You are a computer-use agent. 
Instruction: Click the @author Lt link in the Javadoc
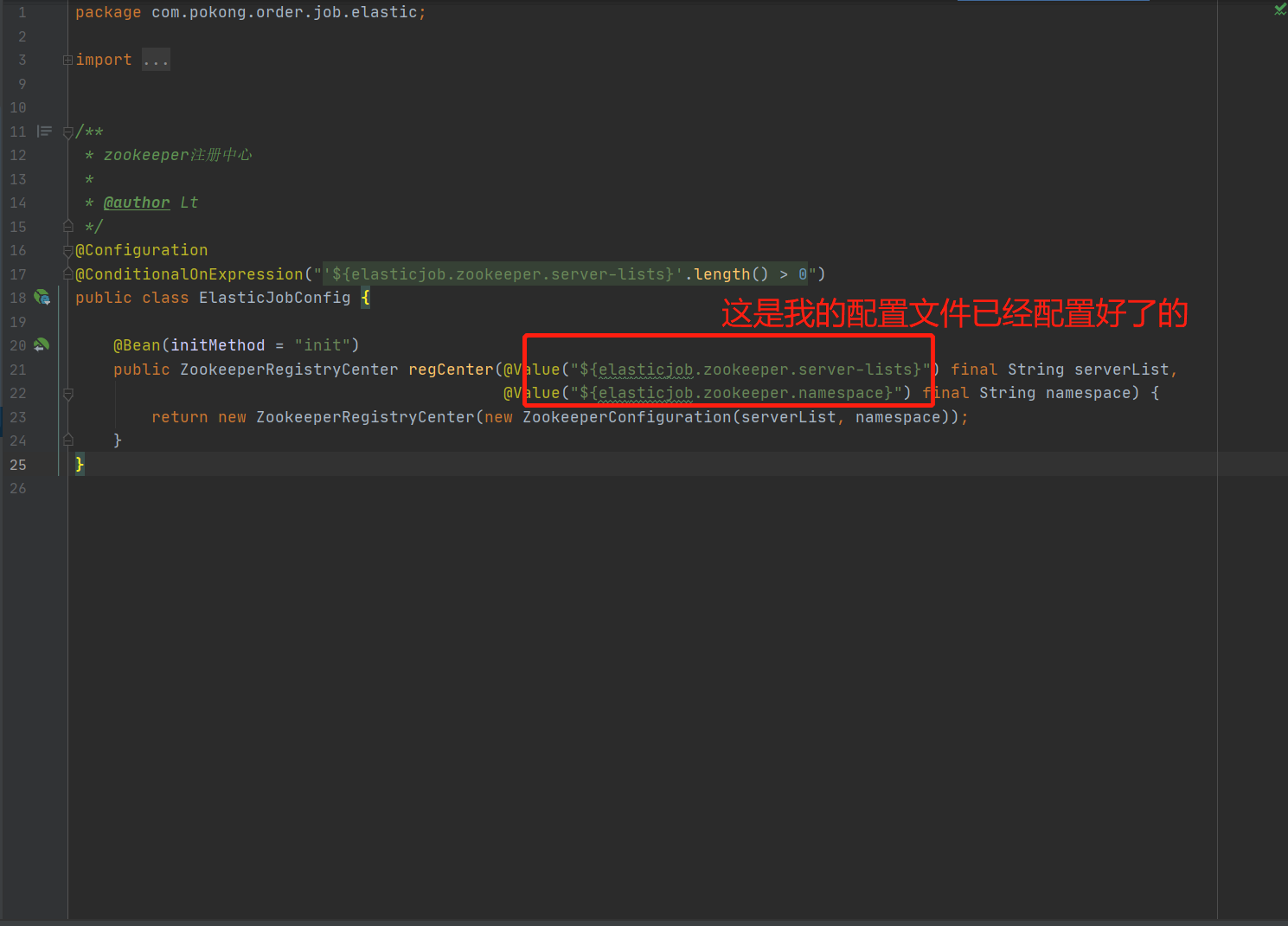coord(136,202)
